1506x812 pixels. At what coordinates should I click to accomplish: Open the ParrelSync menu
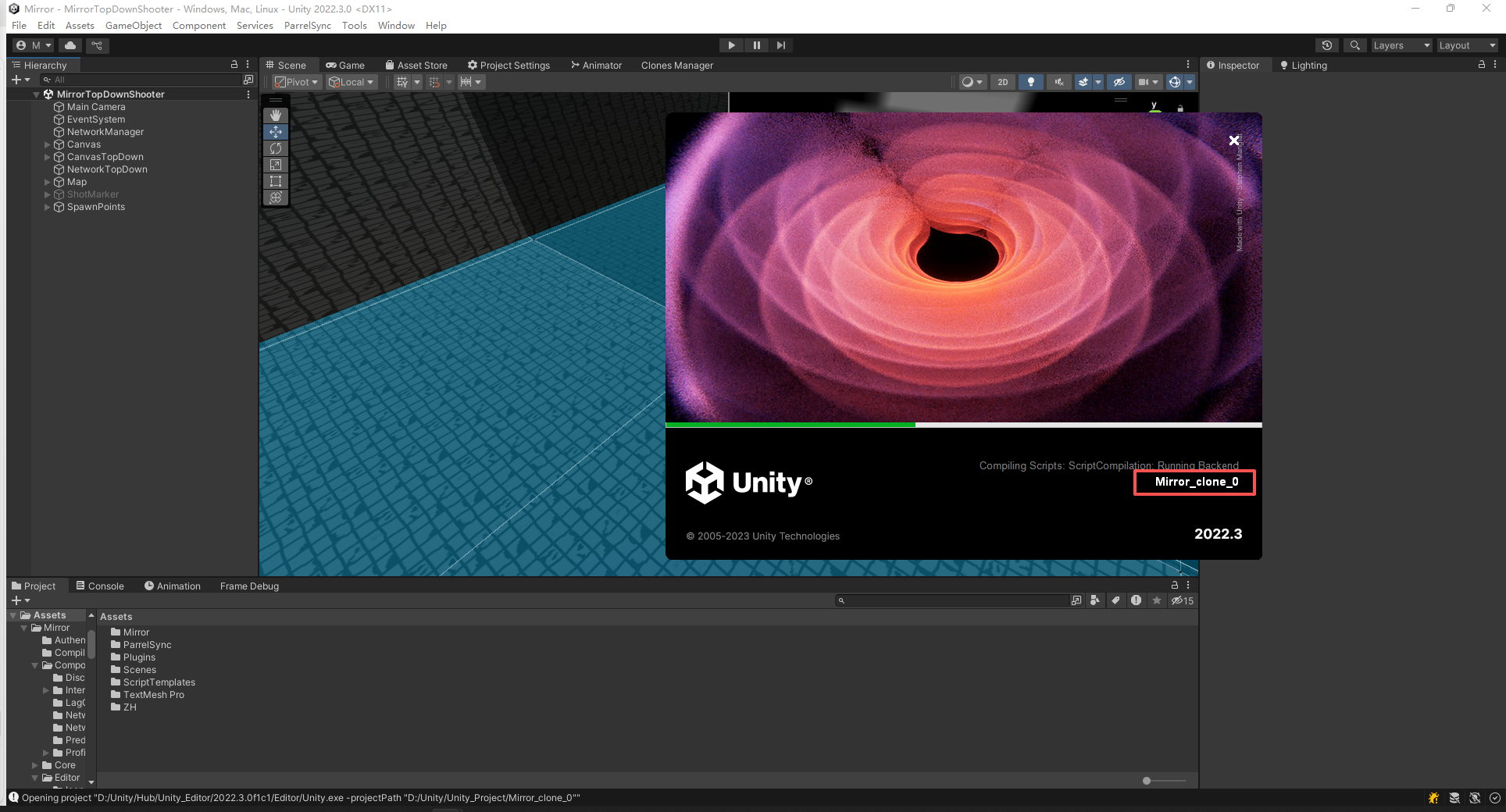307,26
